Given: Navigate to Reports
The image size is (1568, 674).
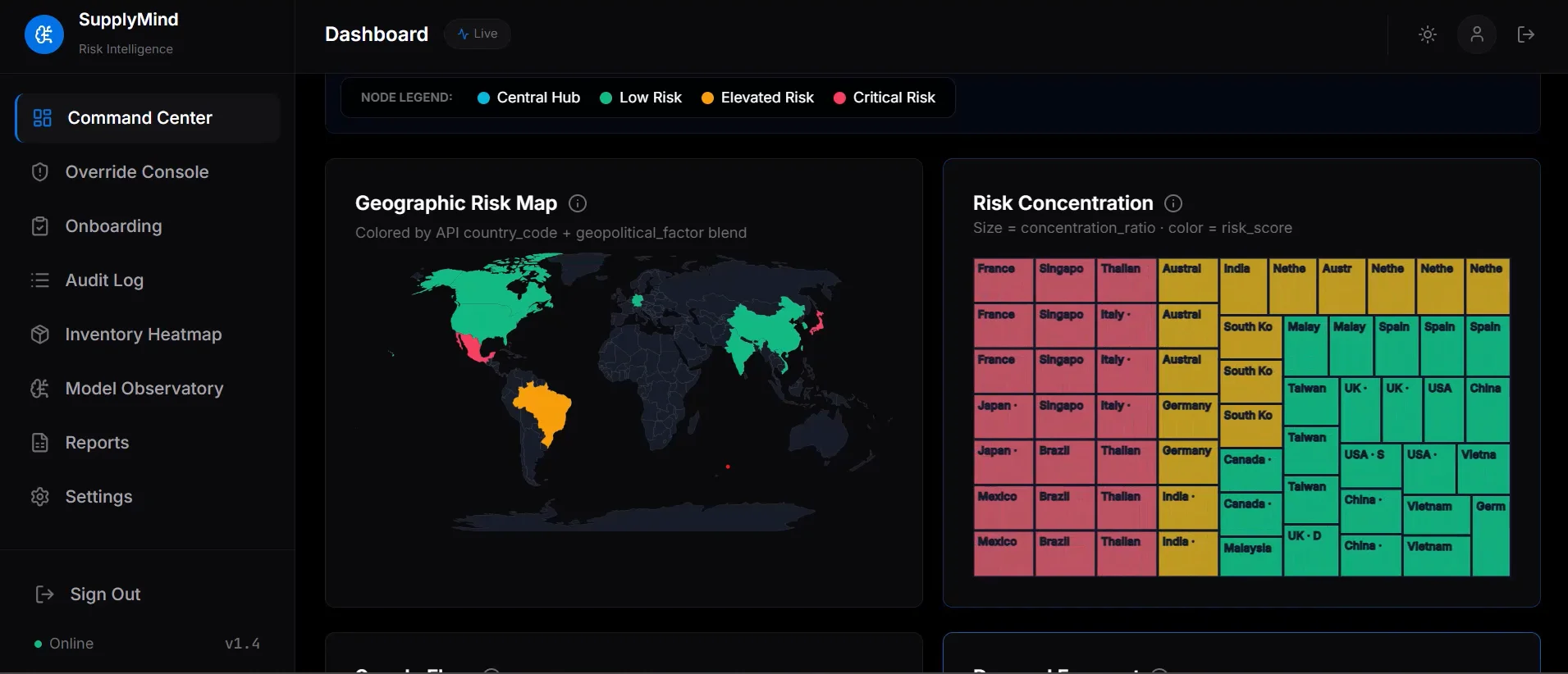Looking at the screenshot, I should 148,443.
